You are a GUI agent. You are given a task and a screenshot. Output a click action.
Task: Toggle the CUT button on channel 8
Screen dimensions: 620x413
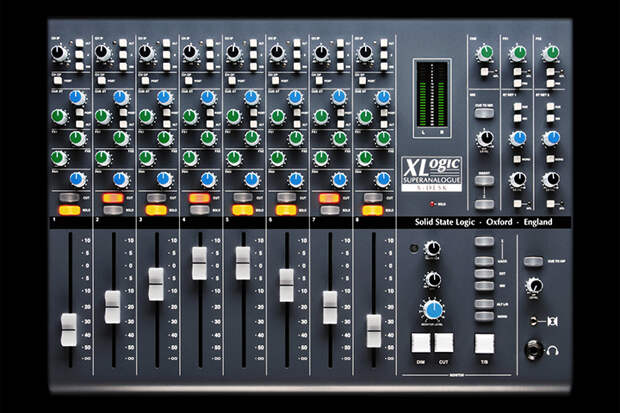[x=373, y=197]
